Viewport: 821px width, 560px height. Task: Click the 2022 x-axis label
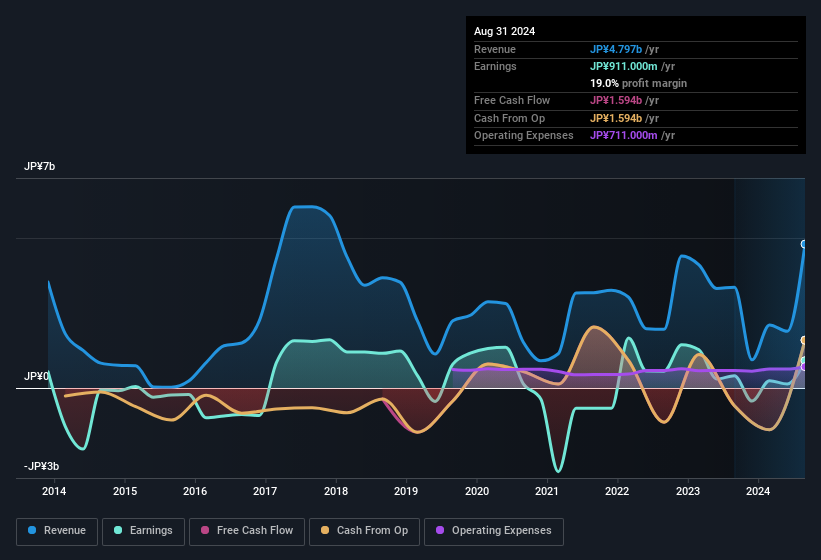tap(617, 491)
